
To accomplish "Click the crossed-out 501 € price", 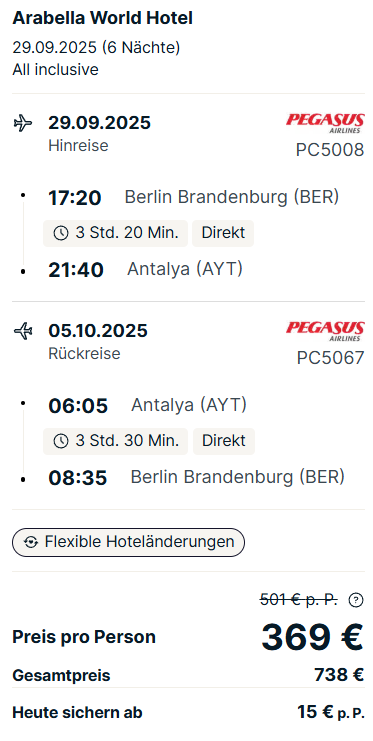I will point(299,600).
